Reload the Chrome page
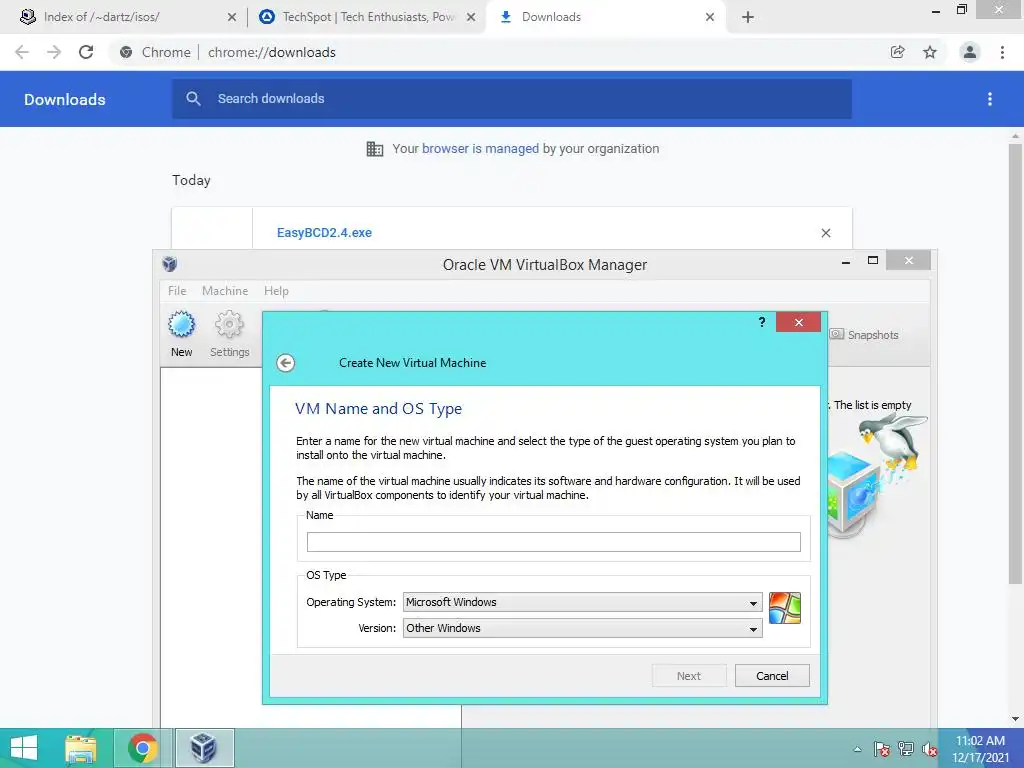 point(86,52)
